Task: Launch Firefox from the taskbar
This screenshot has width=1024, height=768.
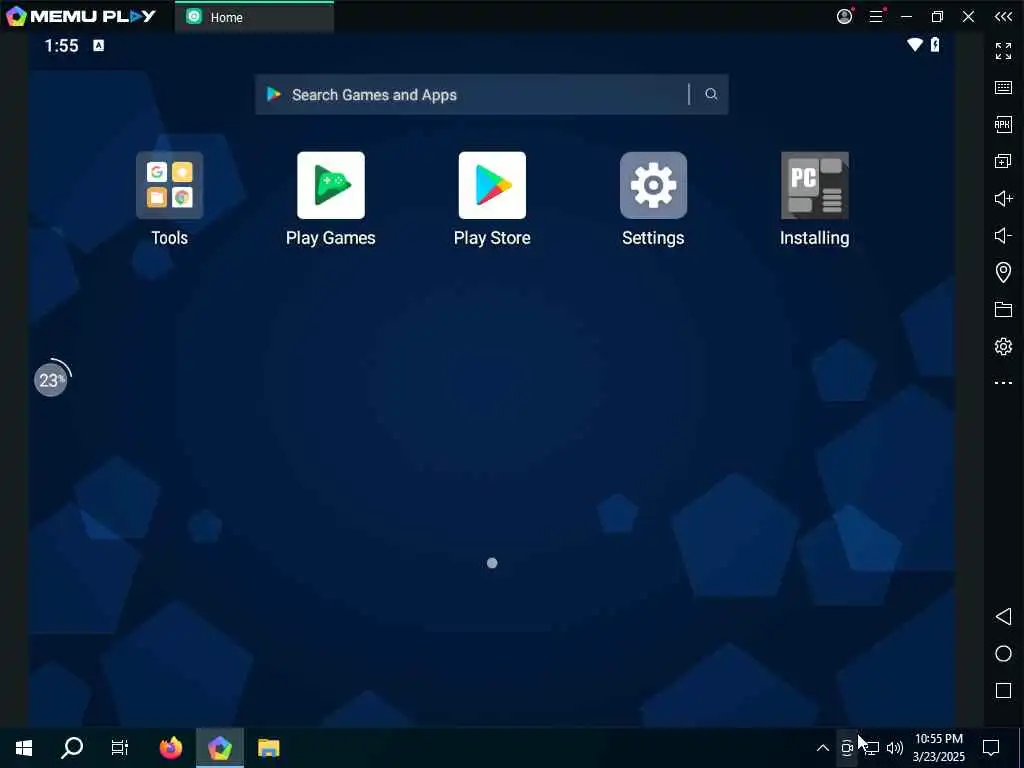Action: tap(171, 748)
